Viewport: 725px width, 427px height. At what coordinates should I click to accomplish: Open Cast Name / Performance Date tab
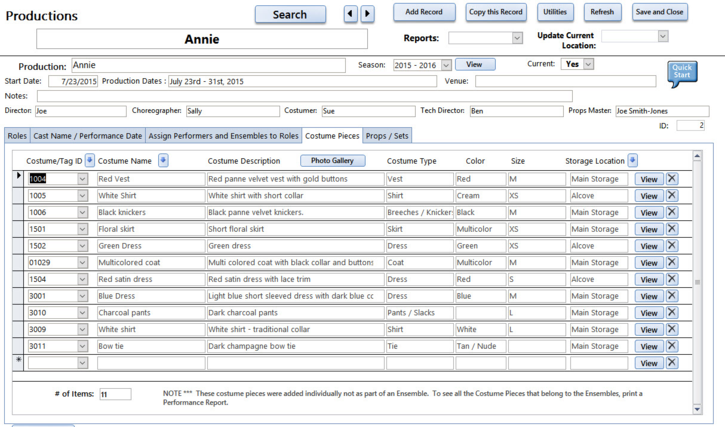(x=87, y=136)
